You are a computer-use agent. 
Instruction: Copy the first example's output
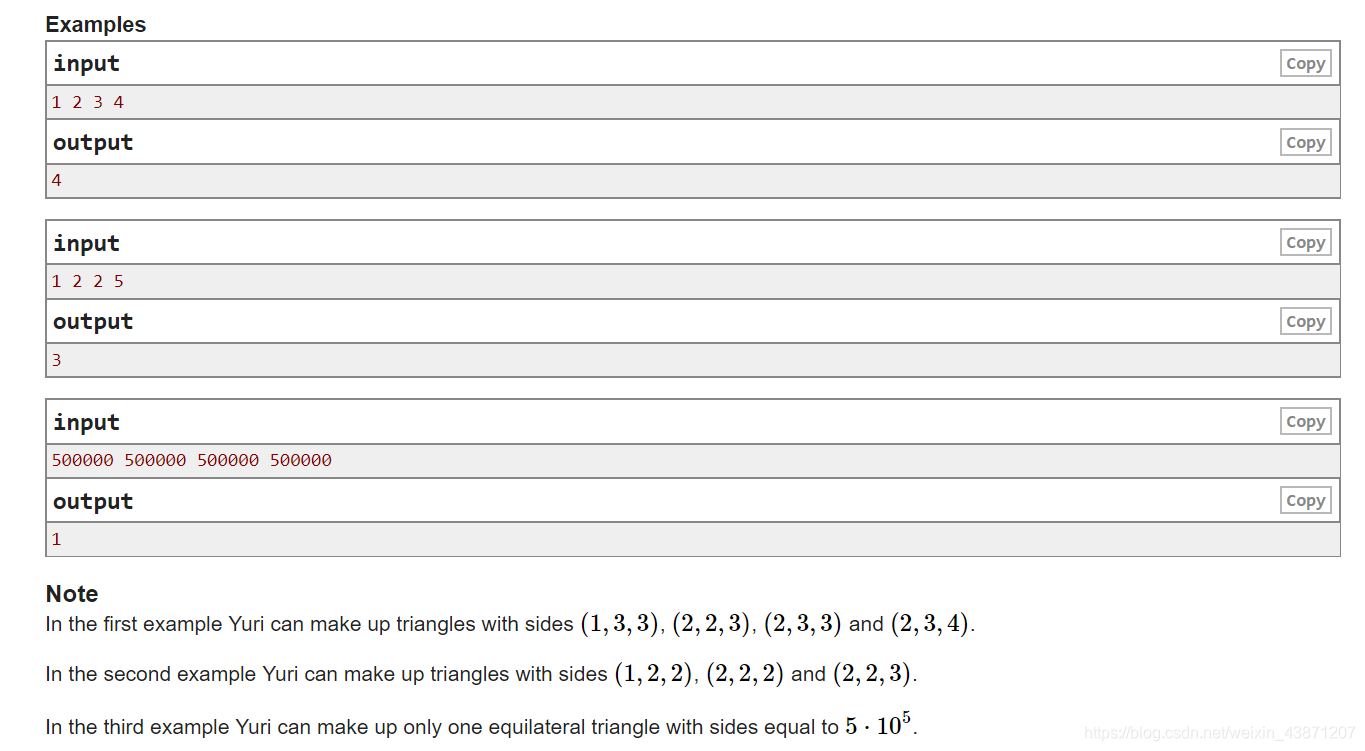(x=1305, y=142)
